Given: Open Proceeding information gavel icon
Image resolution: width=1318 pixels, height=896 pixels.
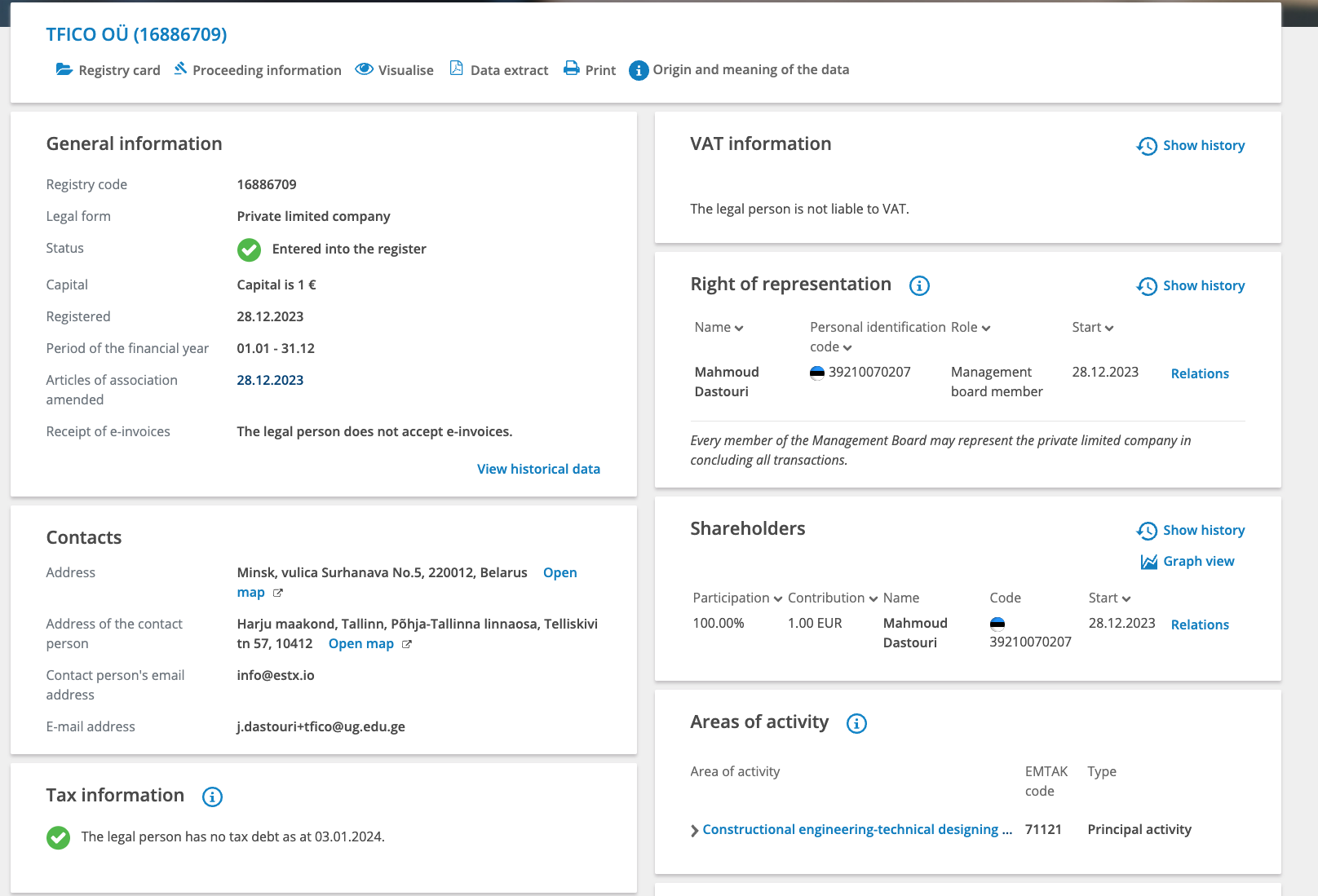Looking at the screenshot, I should click(x=180, y=69).
